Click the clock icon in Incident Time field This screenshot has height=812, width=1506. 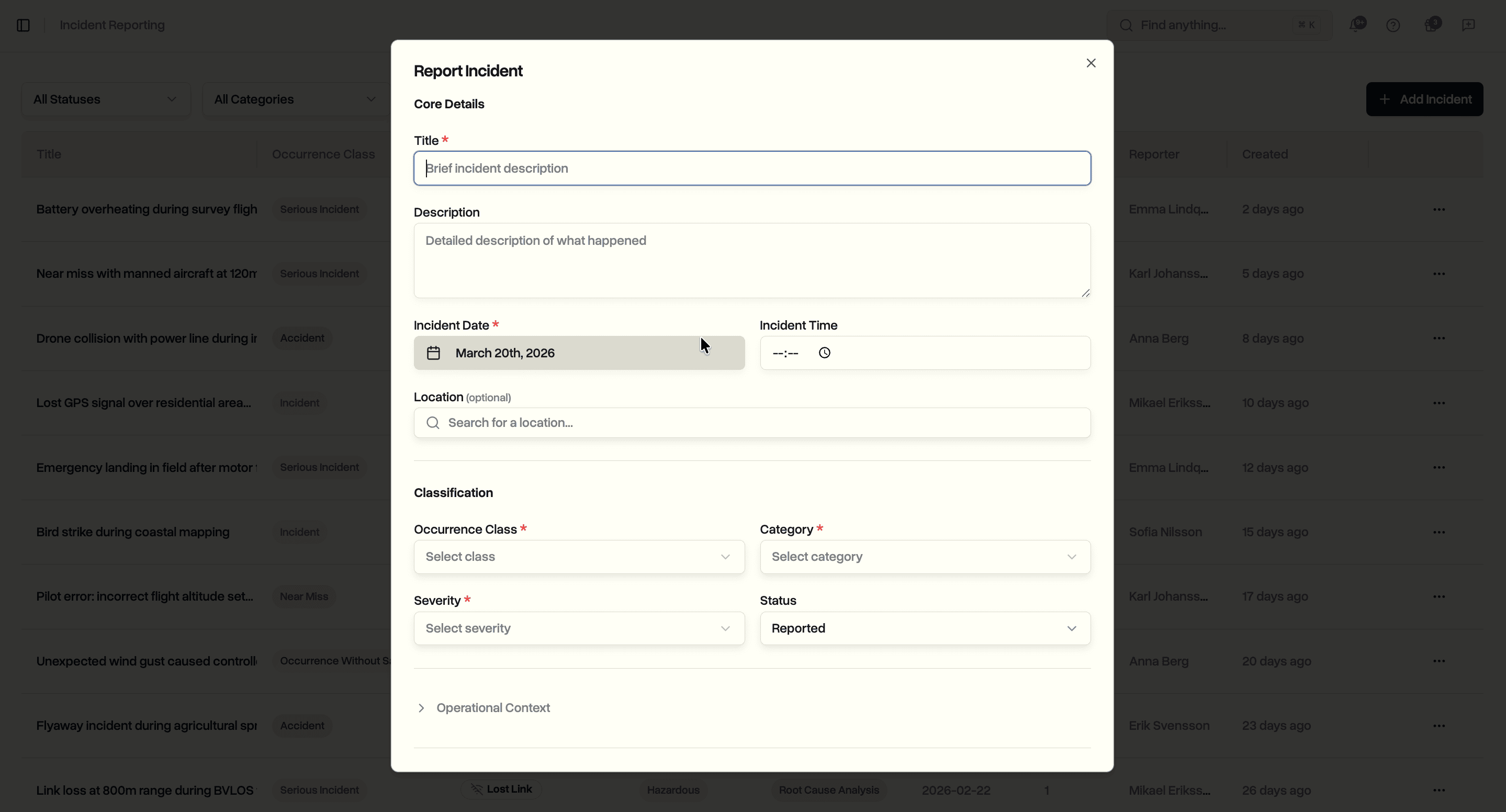pyautogui.click(x=824, y=353)
